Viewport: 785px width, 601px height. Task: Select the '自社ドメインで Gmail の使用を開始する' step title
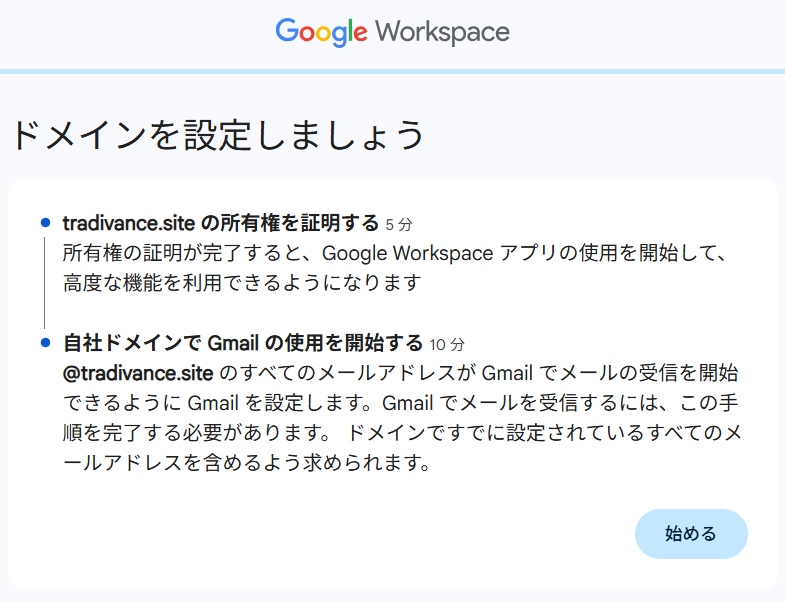coord(243,344)
